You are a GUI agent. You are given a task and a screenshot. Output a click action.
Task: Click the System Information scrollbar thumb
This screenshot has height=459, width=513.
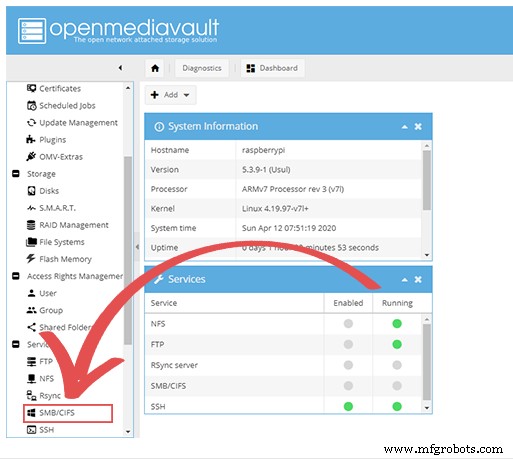tap(426, 180)
